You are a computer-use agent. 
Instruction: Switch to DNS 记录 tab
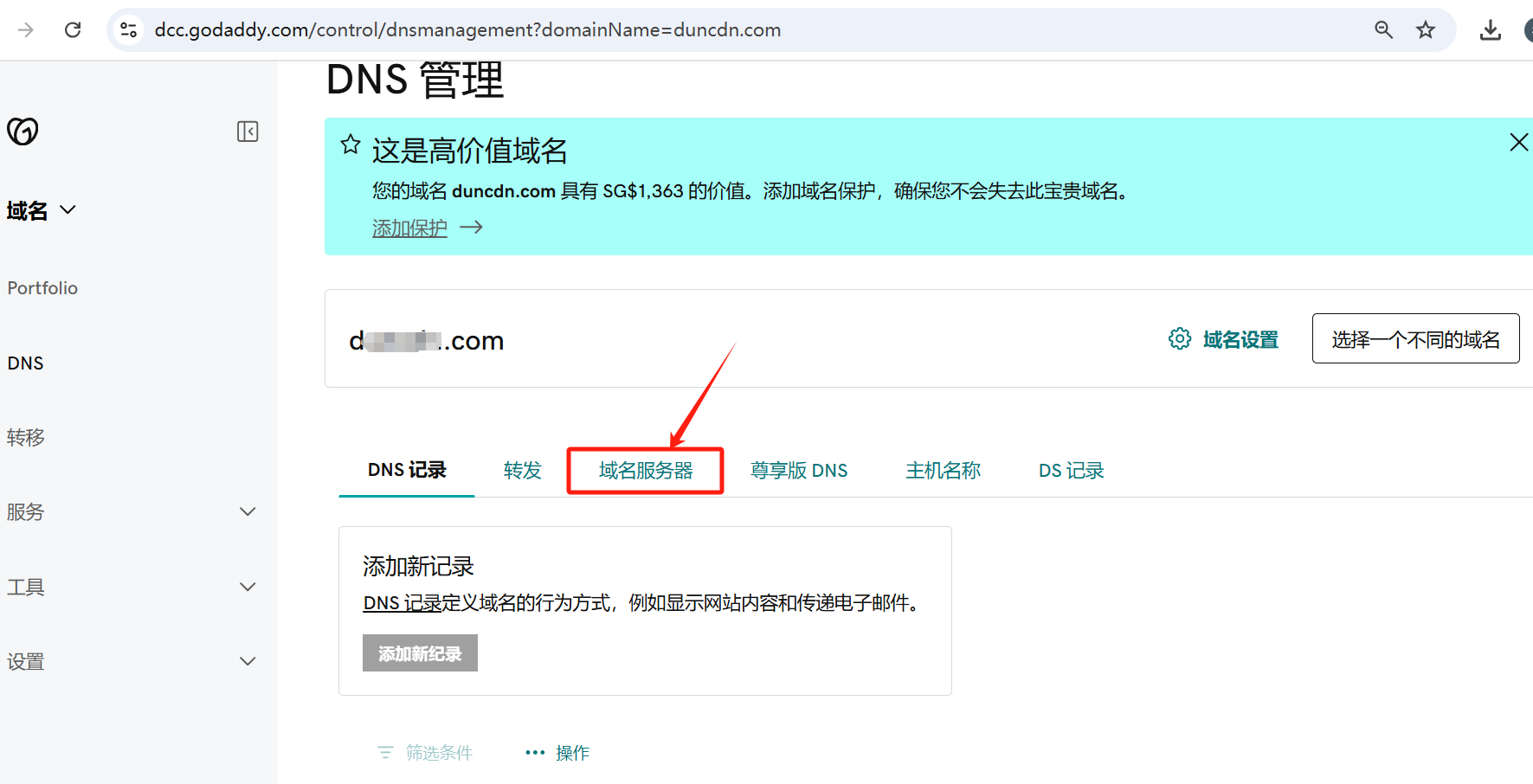(x=407, y=470)
